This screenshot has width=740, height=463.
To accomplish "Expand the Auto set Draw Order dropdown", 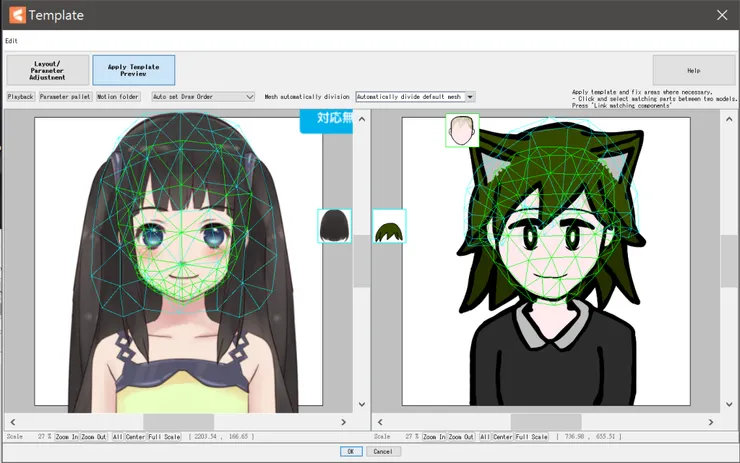I will tap(203, 97).
